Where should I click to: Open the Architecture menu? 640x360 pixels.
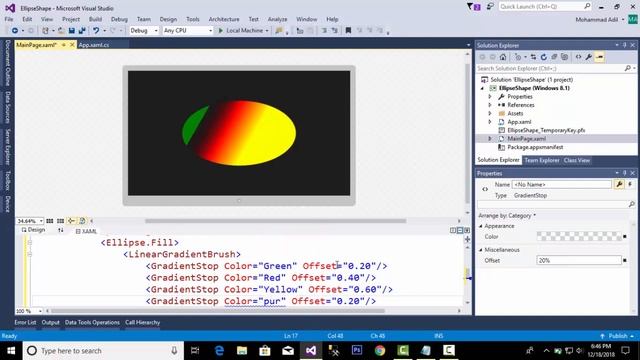224,19
